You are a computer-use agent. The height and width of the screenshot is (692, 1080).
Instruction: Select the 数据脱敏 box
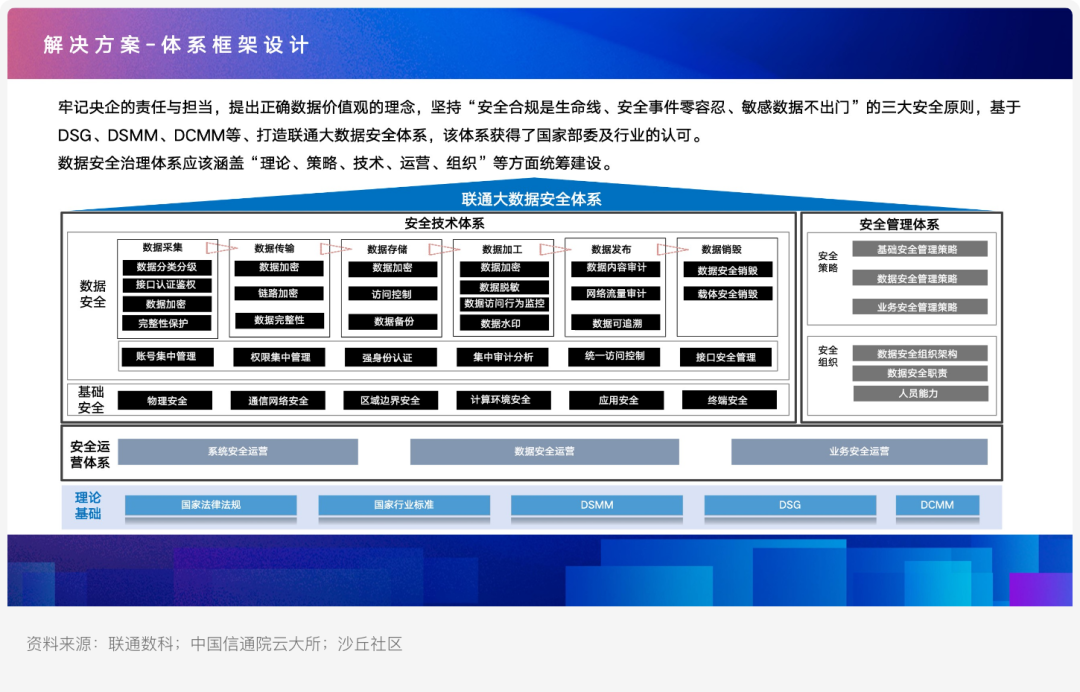click(504, 287)
